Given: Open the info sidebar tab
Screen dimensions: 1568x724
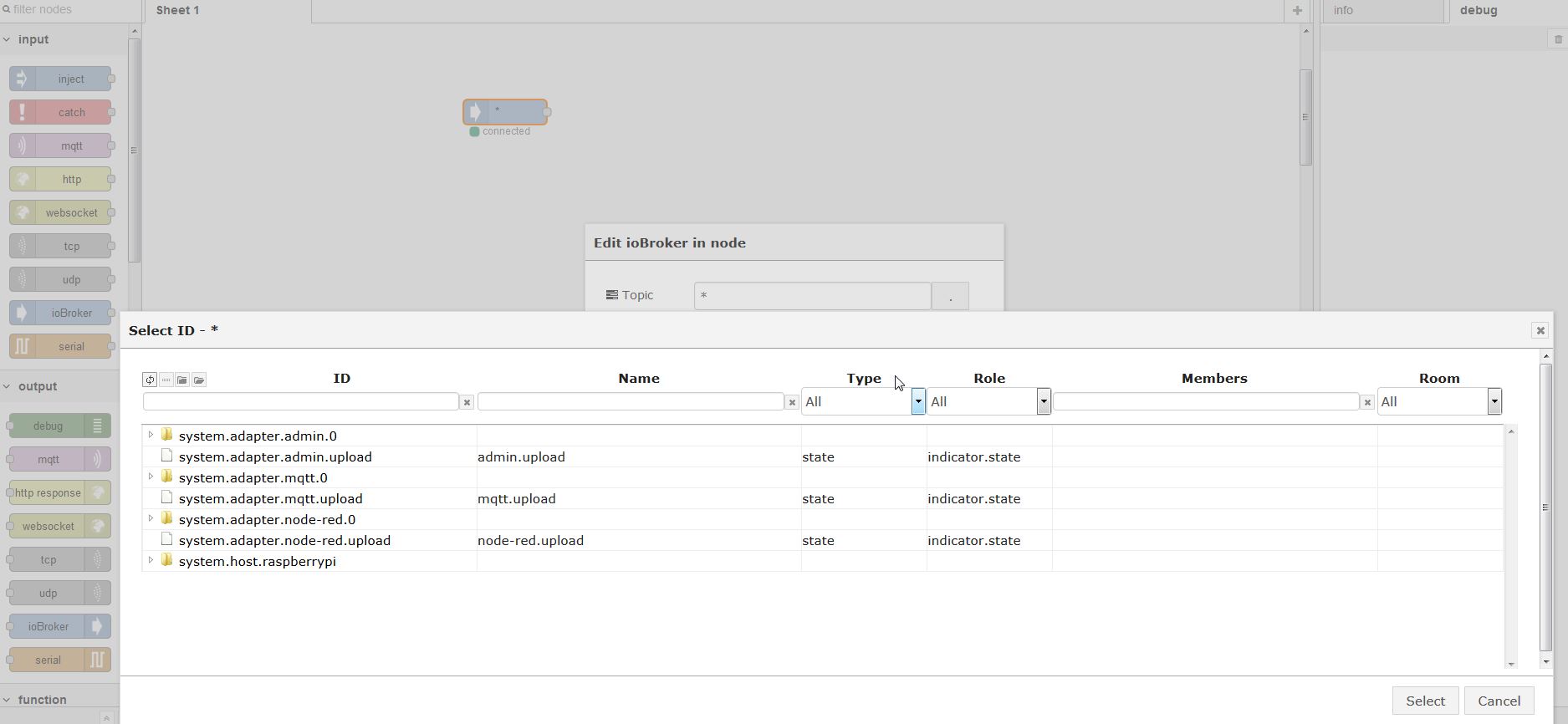Looking at the screenshot, I should point(1383,11).
